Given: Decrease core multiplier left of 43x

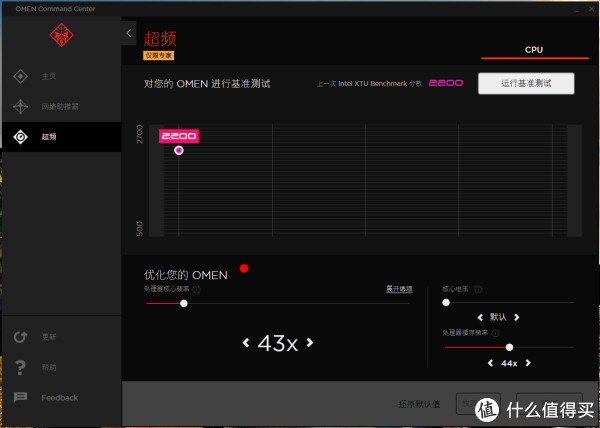Looking at the screenshot, I should pyautogui.click(x=246, y=343).
